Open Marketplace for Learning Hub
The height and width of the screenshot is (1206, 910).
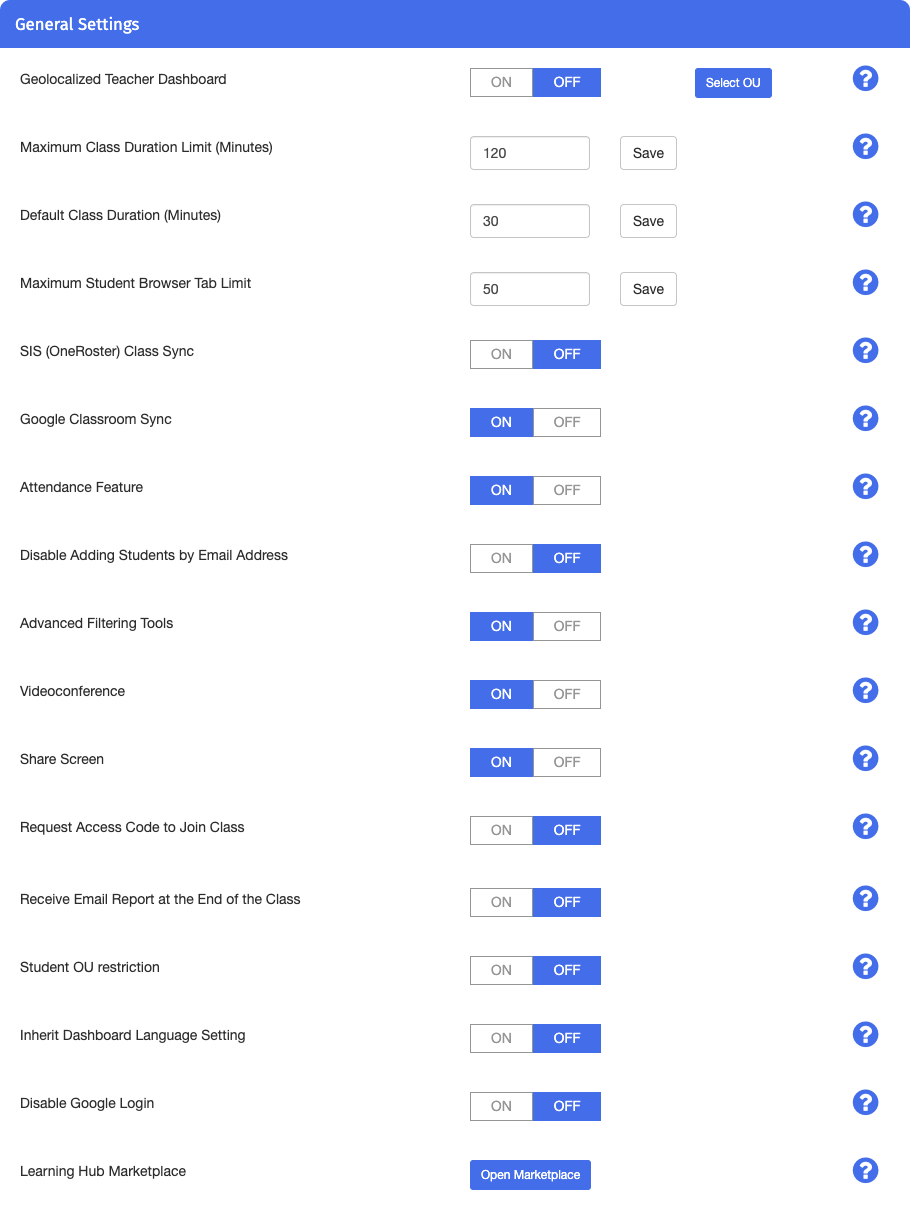pyautogui.click(x=530, y=1175)
